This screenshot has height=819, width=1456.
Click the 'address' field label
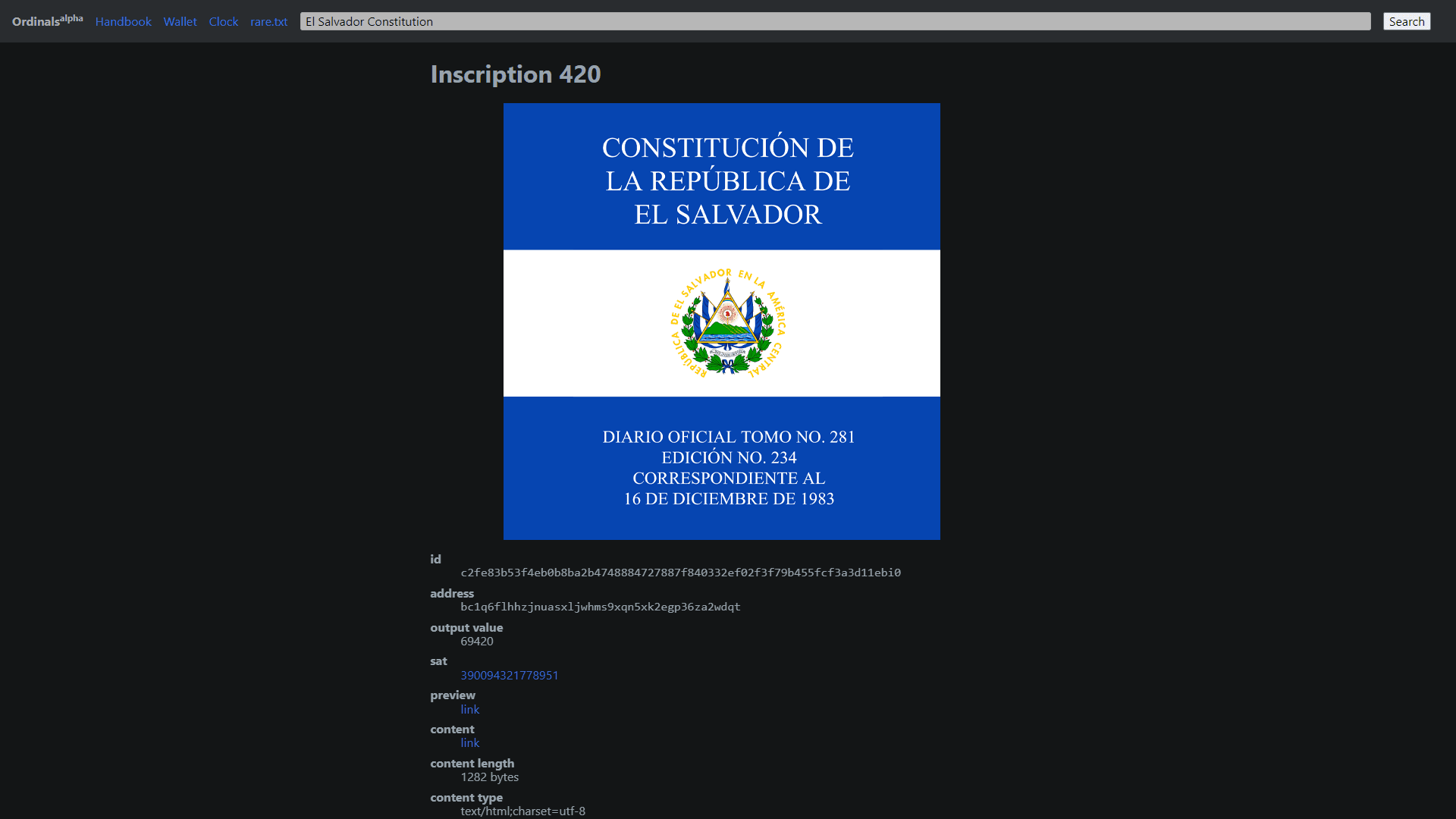452,593
